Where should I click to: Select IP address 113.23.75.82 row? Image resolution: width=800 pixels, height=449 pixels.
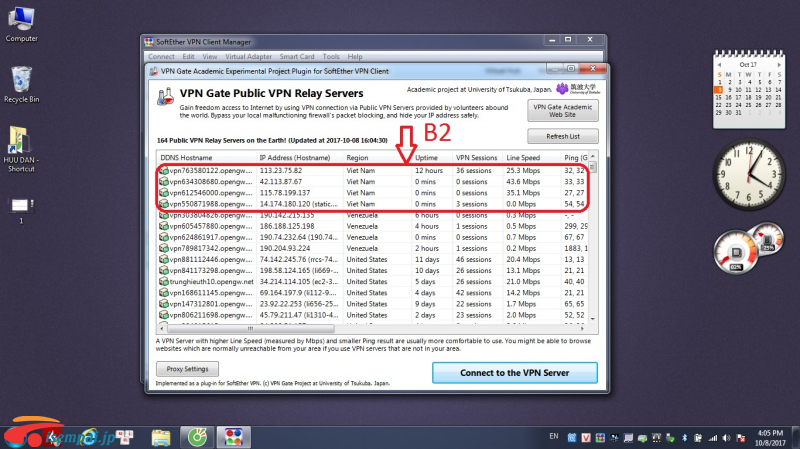[x=372, y=170]
